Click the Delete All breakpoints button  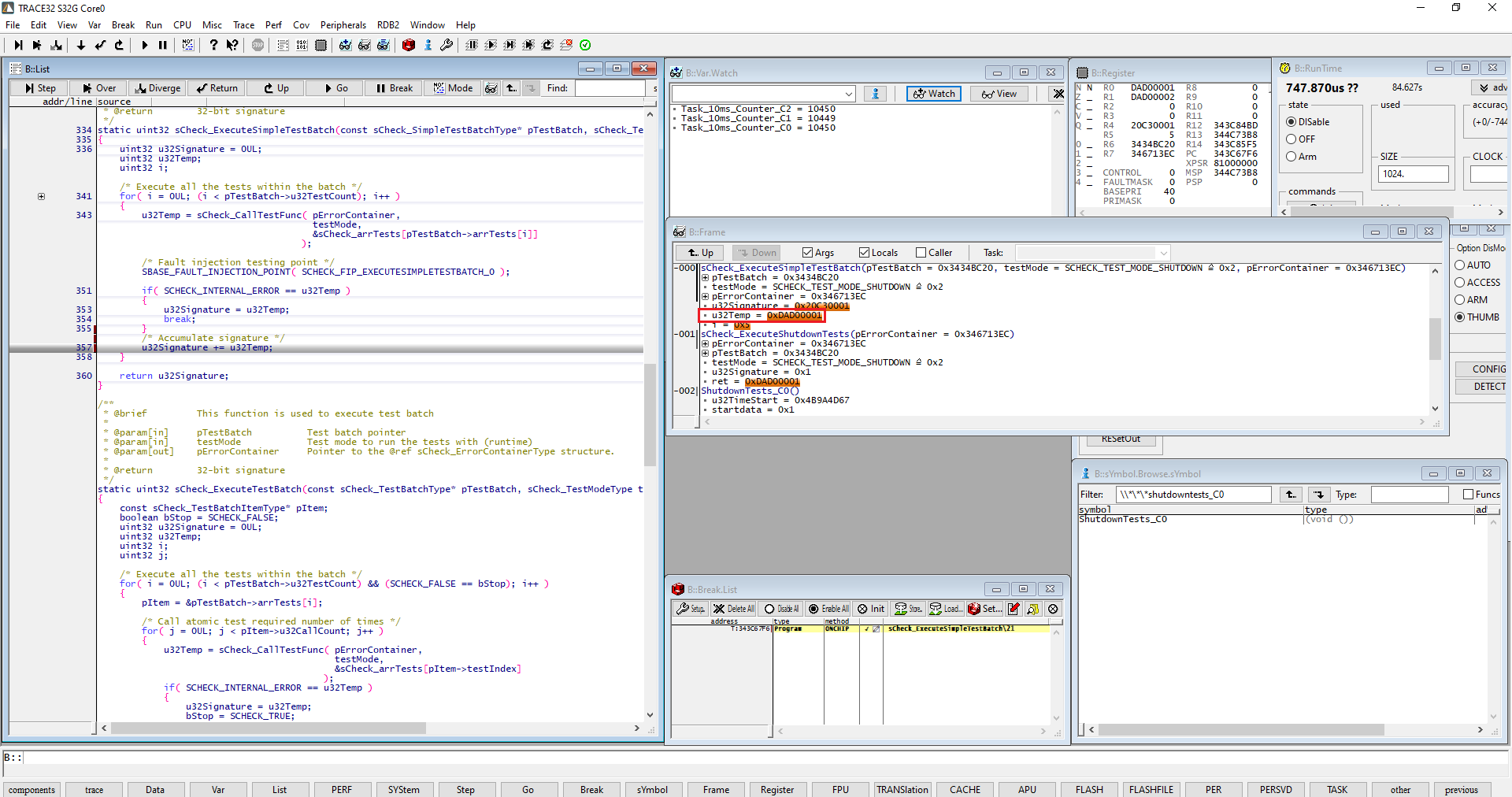(733, 609)
